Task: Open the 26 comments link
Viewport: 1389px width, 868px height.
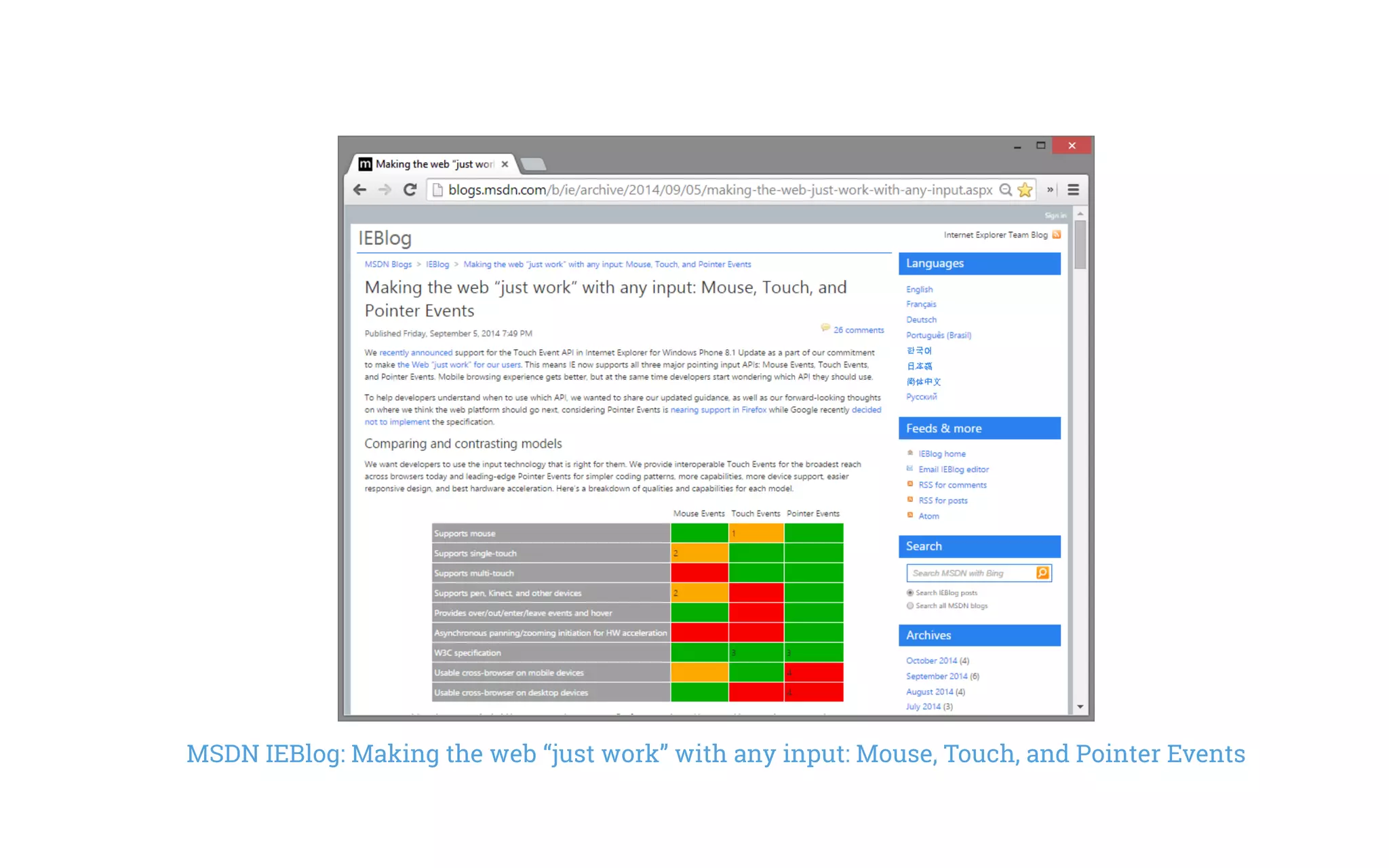Action: 859,330
